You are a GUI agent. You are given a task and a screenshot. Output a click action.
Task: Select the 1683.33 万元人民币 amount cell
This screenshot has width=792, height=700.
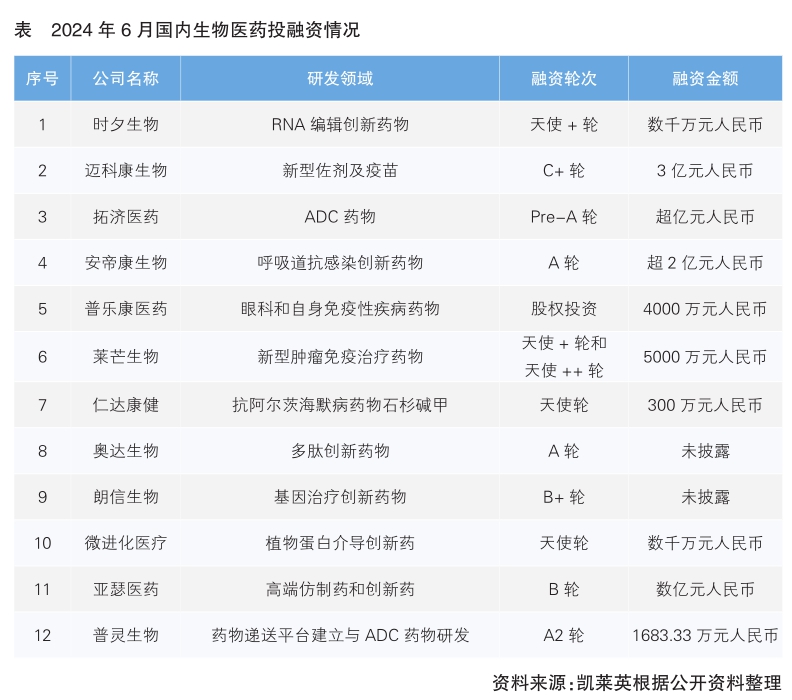pyautogui.click(x=705, y=635)
